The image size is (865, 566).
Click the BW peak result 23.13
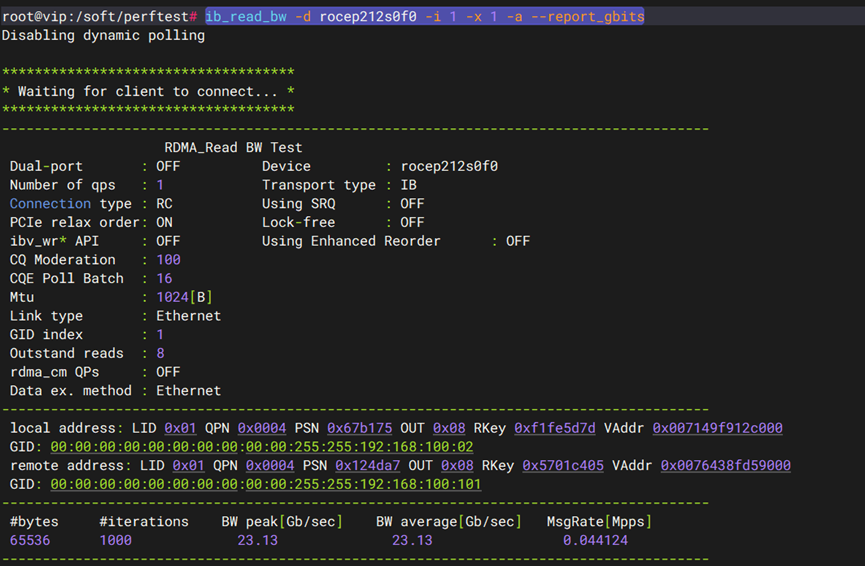click(x=257, y=541)
